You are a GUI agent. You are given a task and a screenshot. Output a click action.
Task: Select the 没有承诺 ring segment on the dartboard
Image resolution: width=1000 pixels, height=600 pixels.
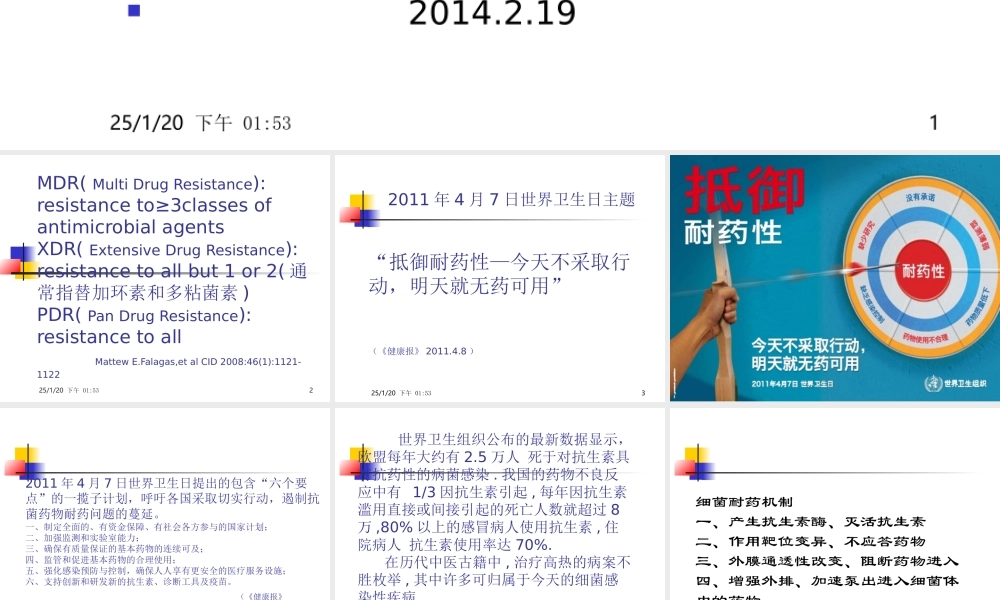[919, 196]
